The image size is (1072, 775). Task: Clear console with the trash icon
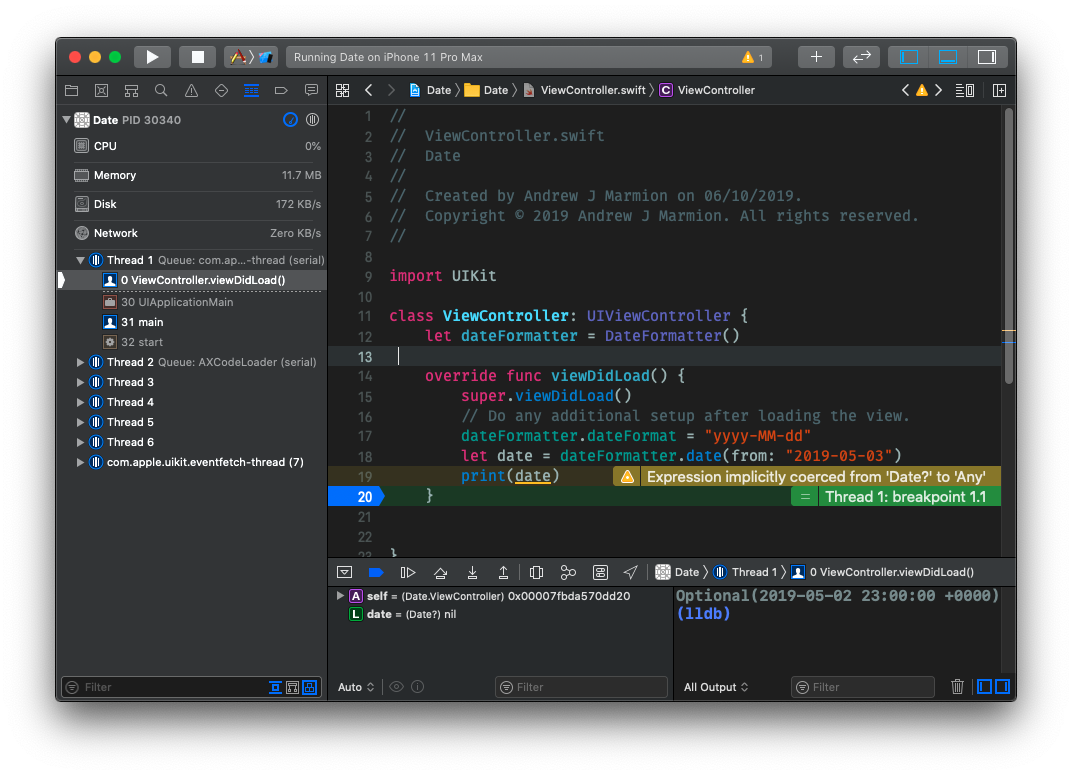tap(957, 687)
